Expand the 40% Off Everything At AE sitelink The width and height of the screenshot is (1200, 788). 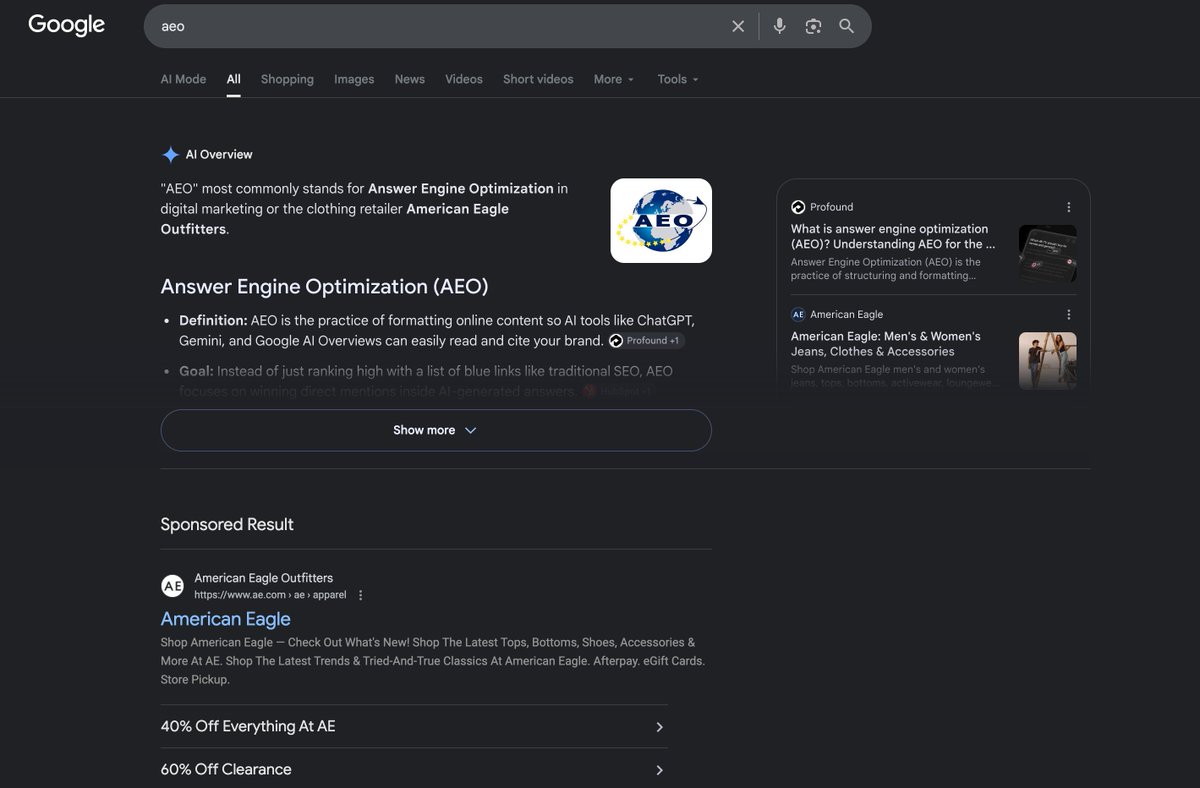click(x=414, y=727)
